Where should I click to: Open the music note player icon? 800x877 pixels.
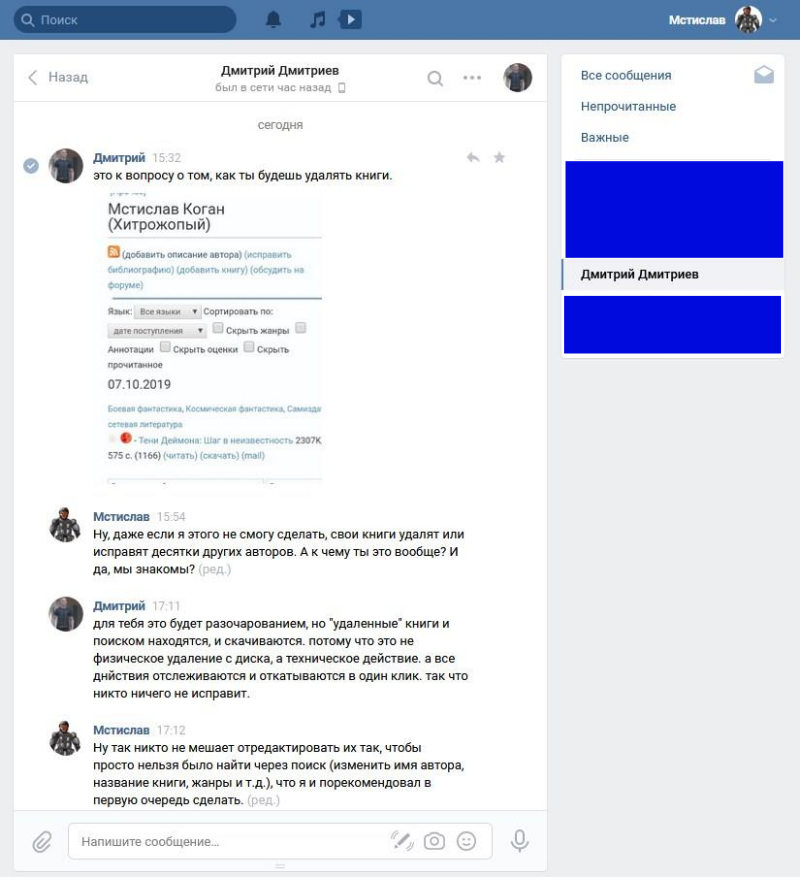point(318,20)
